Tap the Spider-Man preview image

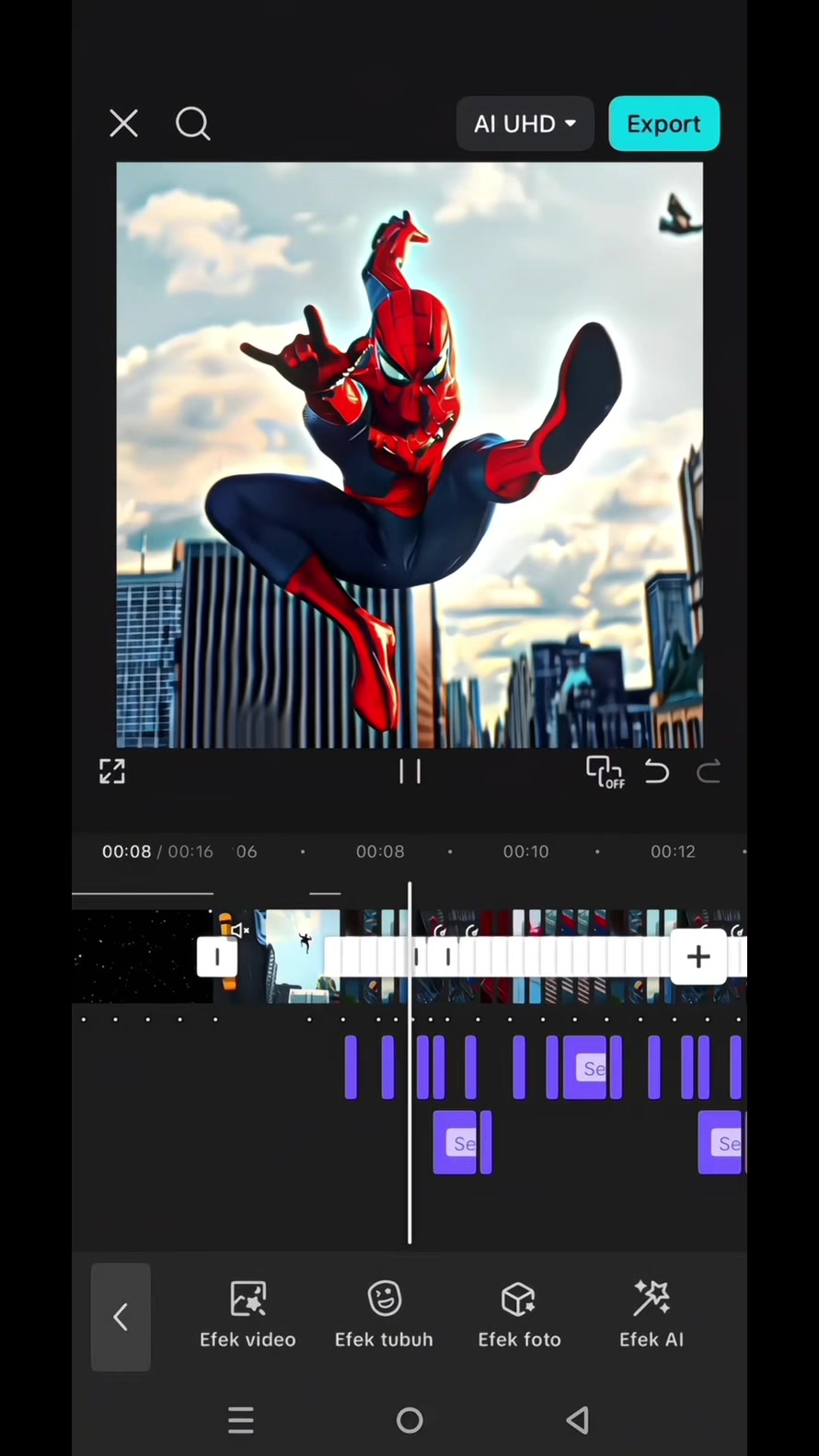409,456
